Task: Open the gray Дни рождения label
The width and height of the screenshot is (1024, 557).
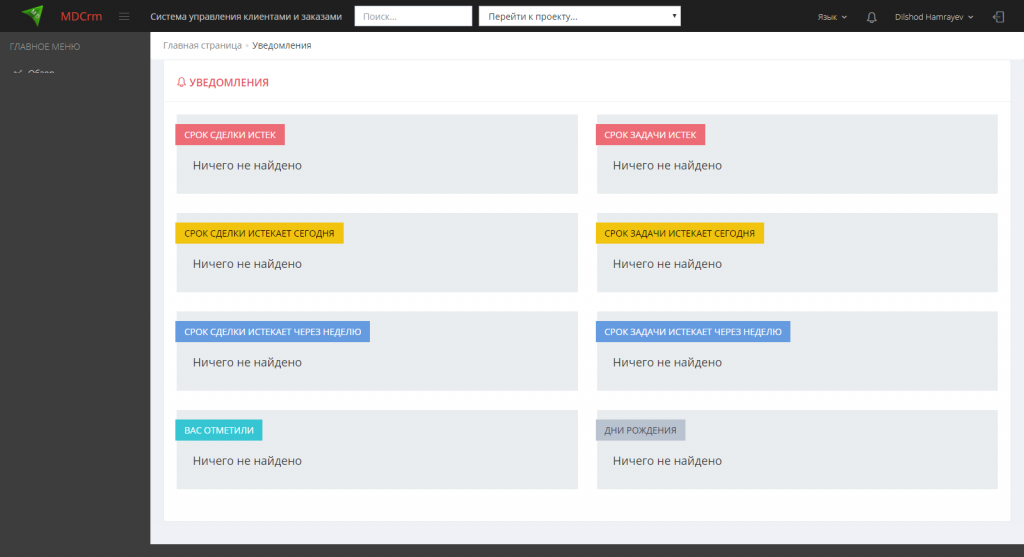Action: point(640,430)
